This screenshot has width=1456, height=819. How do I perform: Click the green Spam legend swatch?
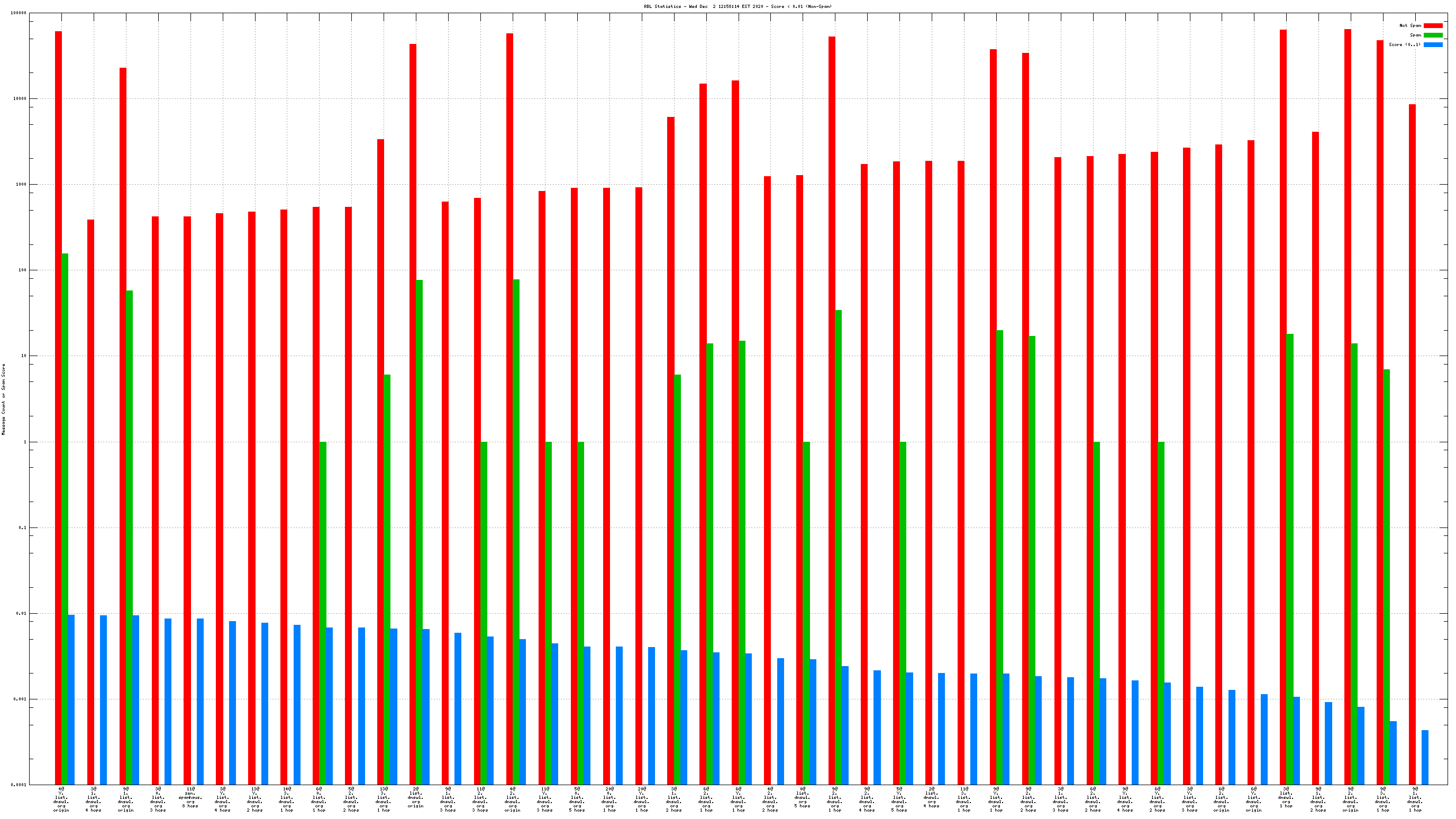click(1432, 35)
